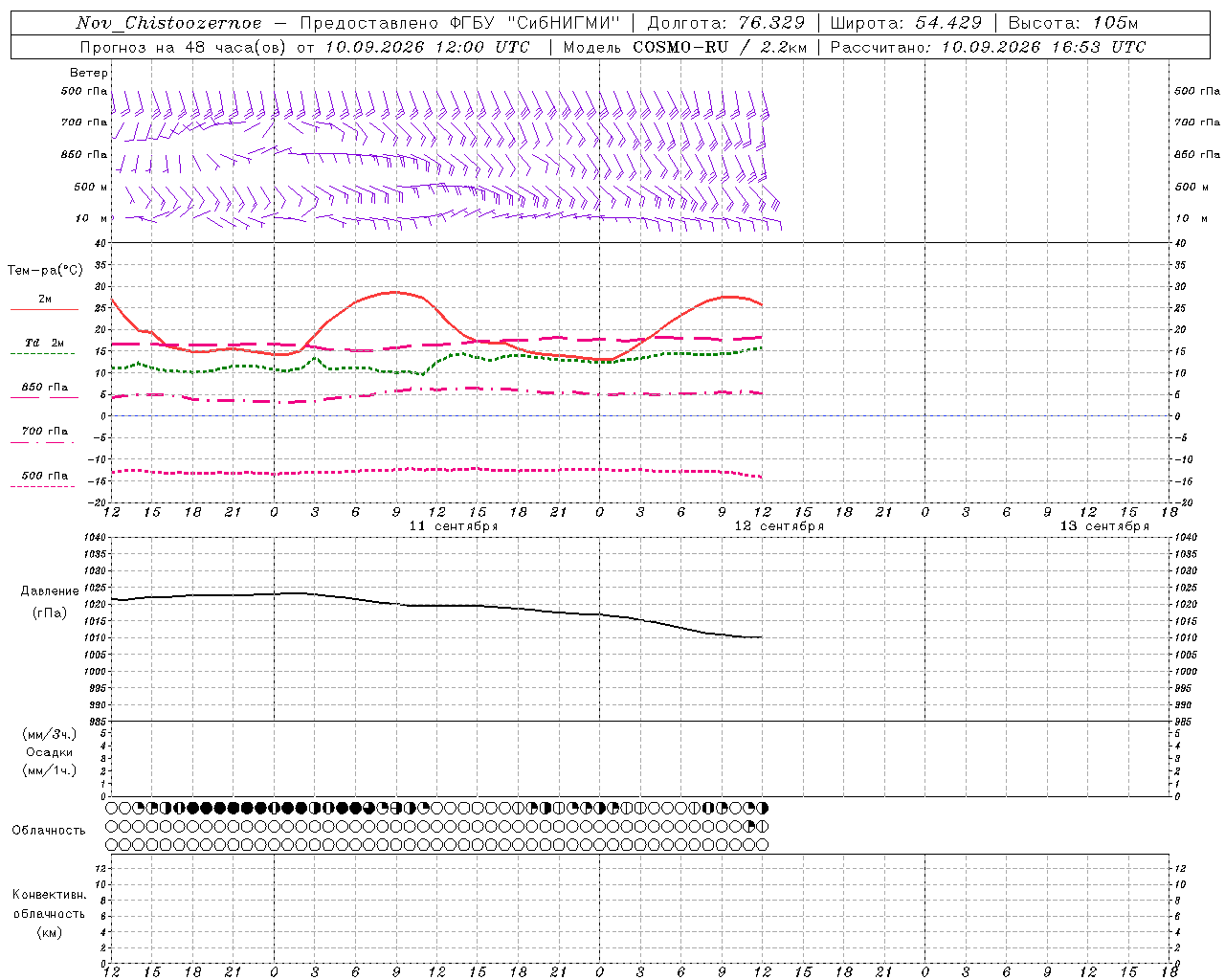This screenshot has height=980, width=1225.
Task: Click the Ветер wind panel label
Action: (89, 73)
